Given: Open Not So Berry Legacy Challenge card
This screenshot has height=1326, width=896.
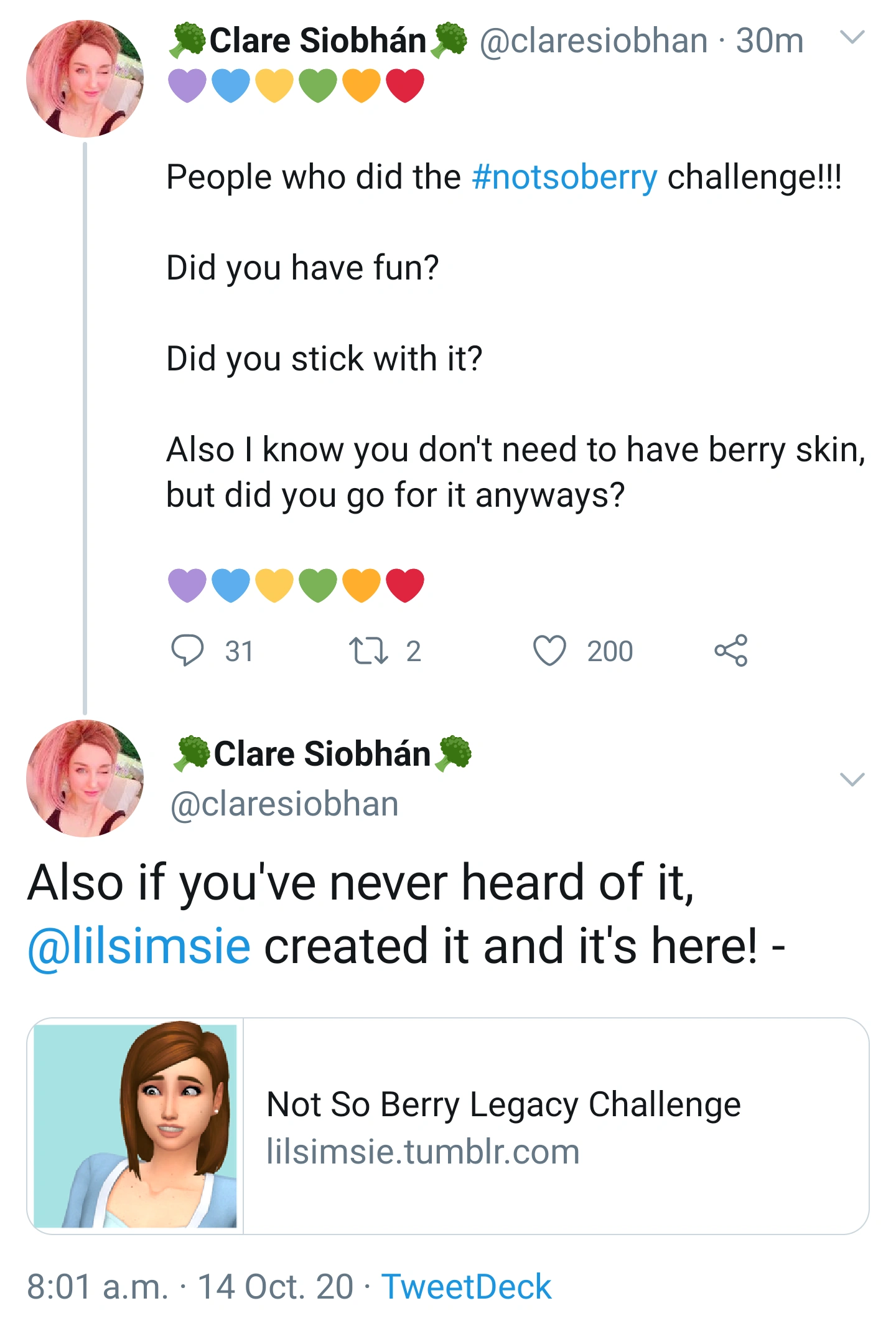Looking at the screenshot, I should 503,1105.
